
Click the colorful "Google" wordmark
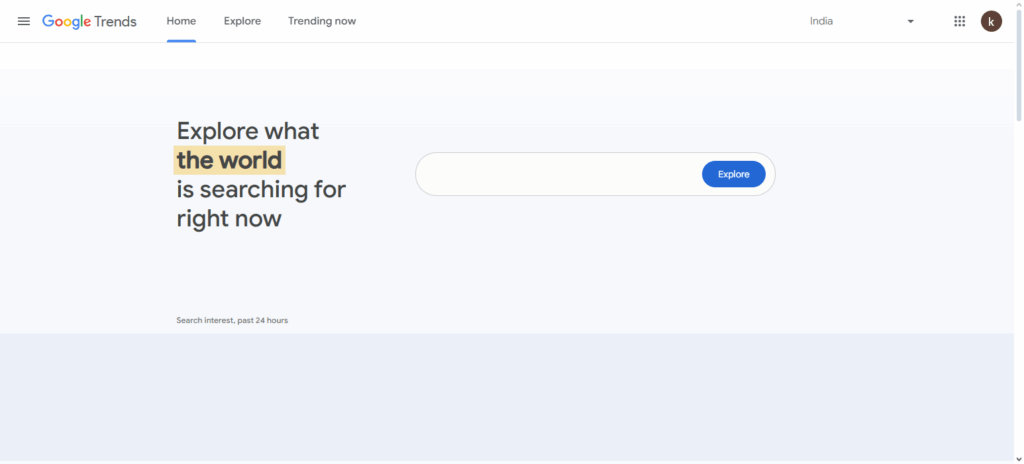65,21
